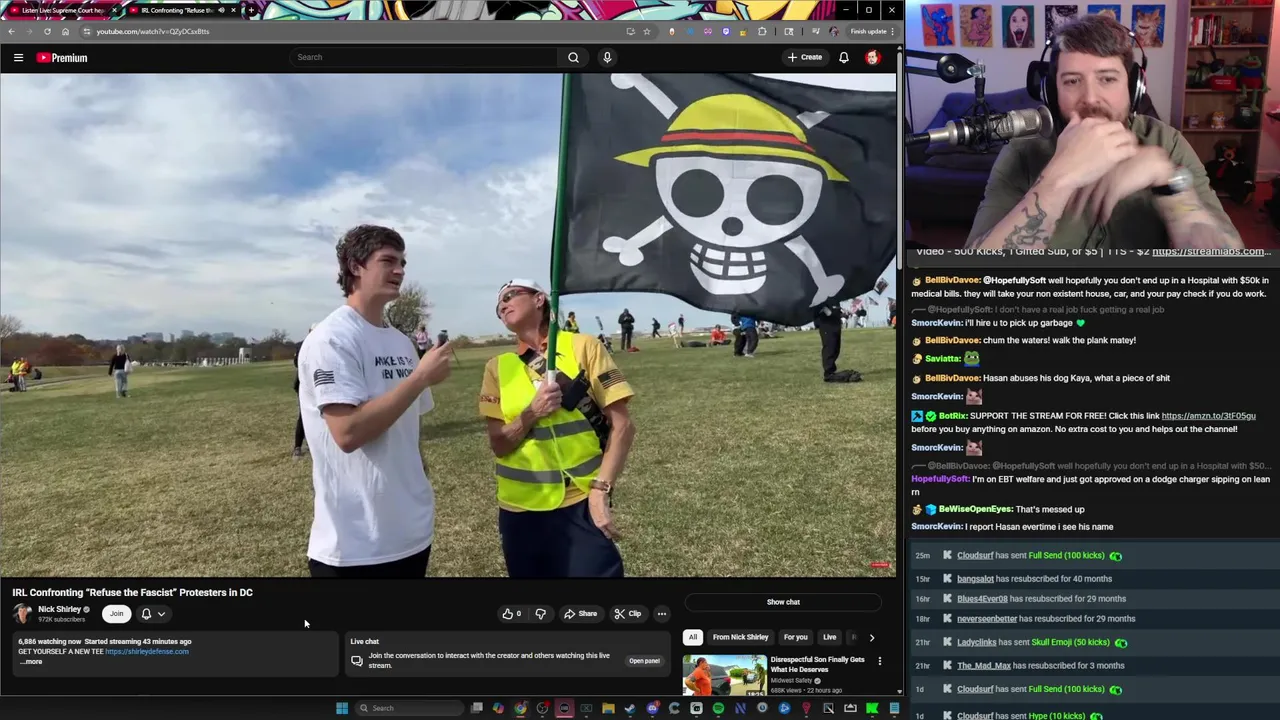
Task: Expand the notification bell dropdown
Action: pyautogui.click(x=153, y=614)
